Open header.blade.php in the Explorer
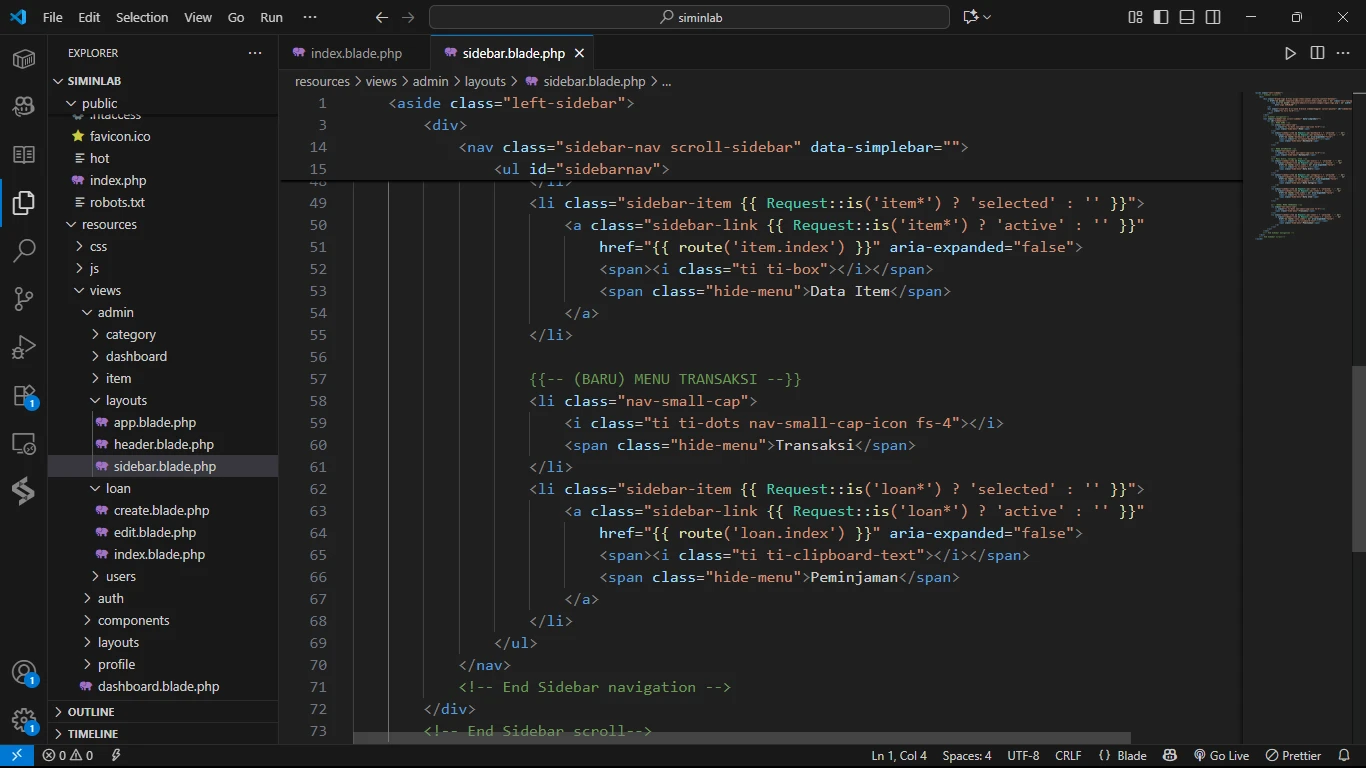This screenshot has width=1366, height=768. point(163,444)
